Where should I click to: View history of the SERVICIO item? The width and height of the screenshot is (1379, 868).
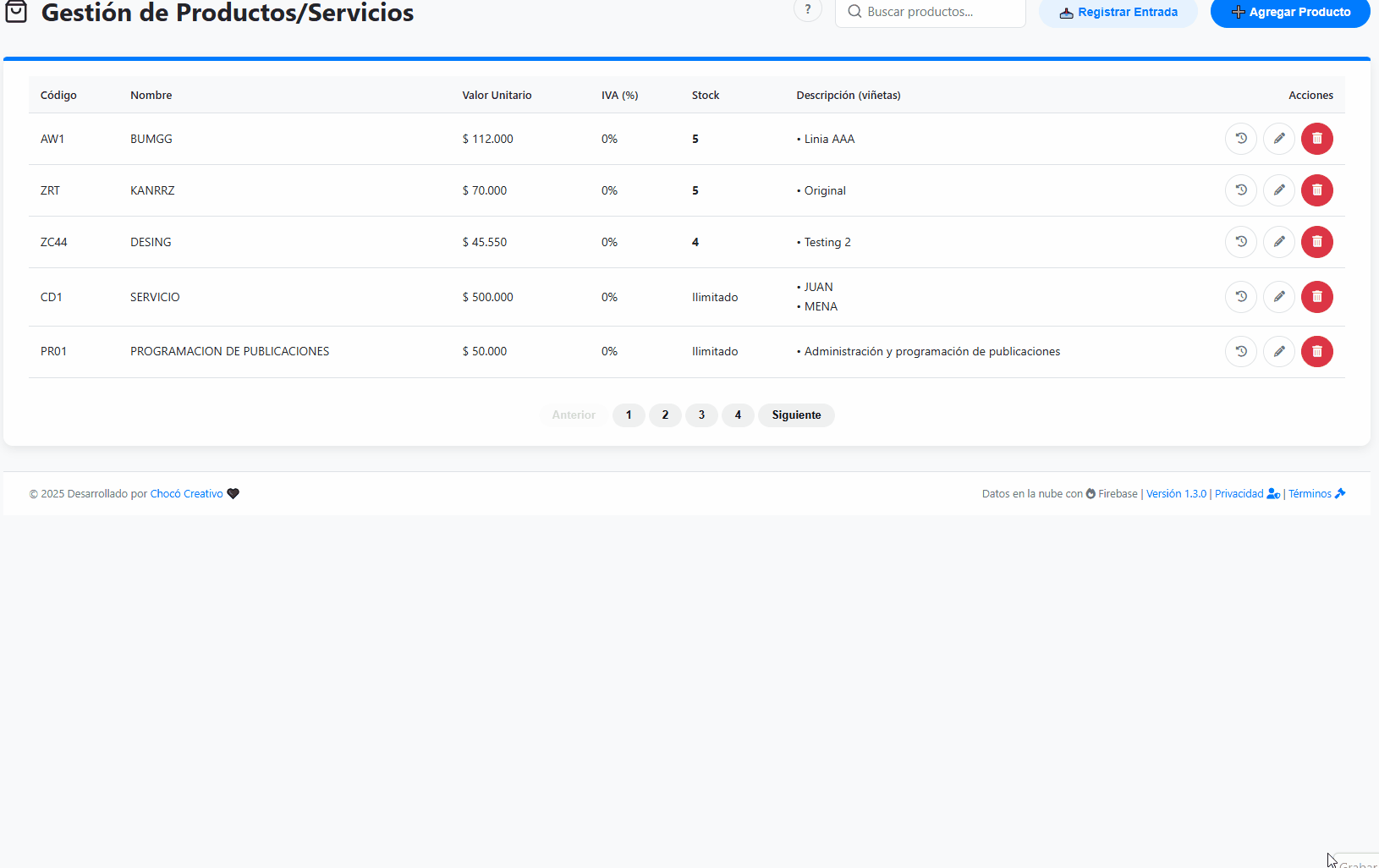1240,297
